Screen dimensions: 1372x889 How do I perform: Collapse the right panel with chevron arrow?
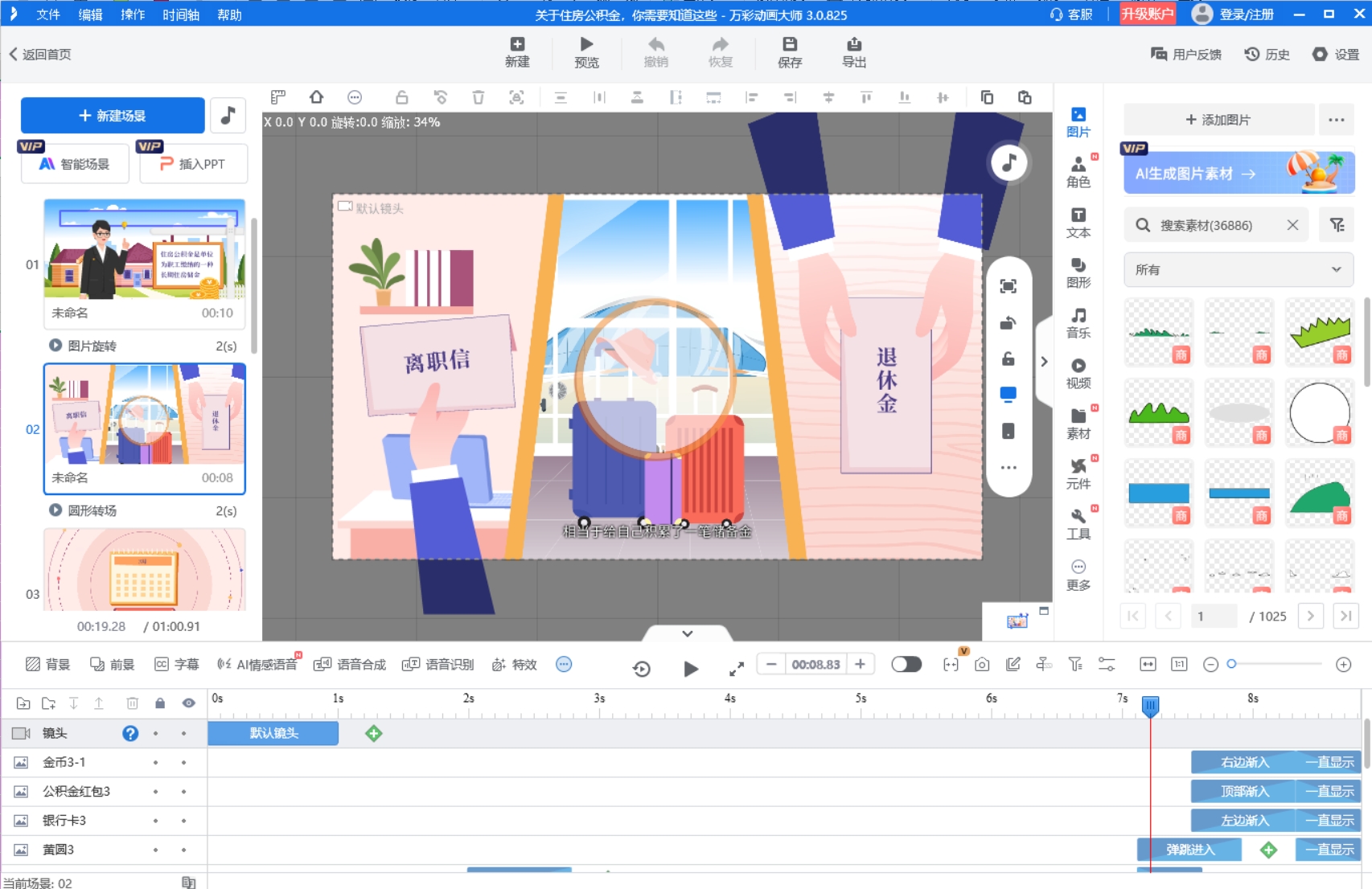pyautogui.click(x=1044, y=362)
